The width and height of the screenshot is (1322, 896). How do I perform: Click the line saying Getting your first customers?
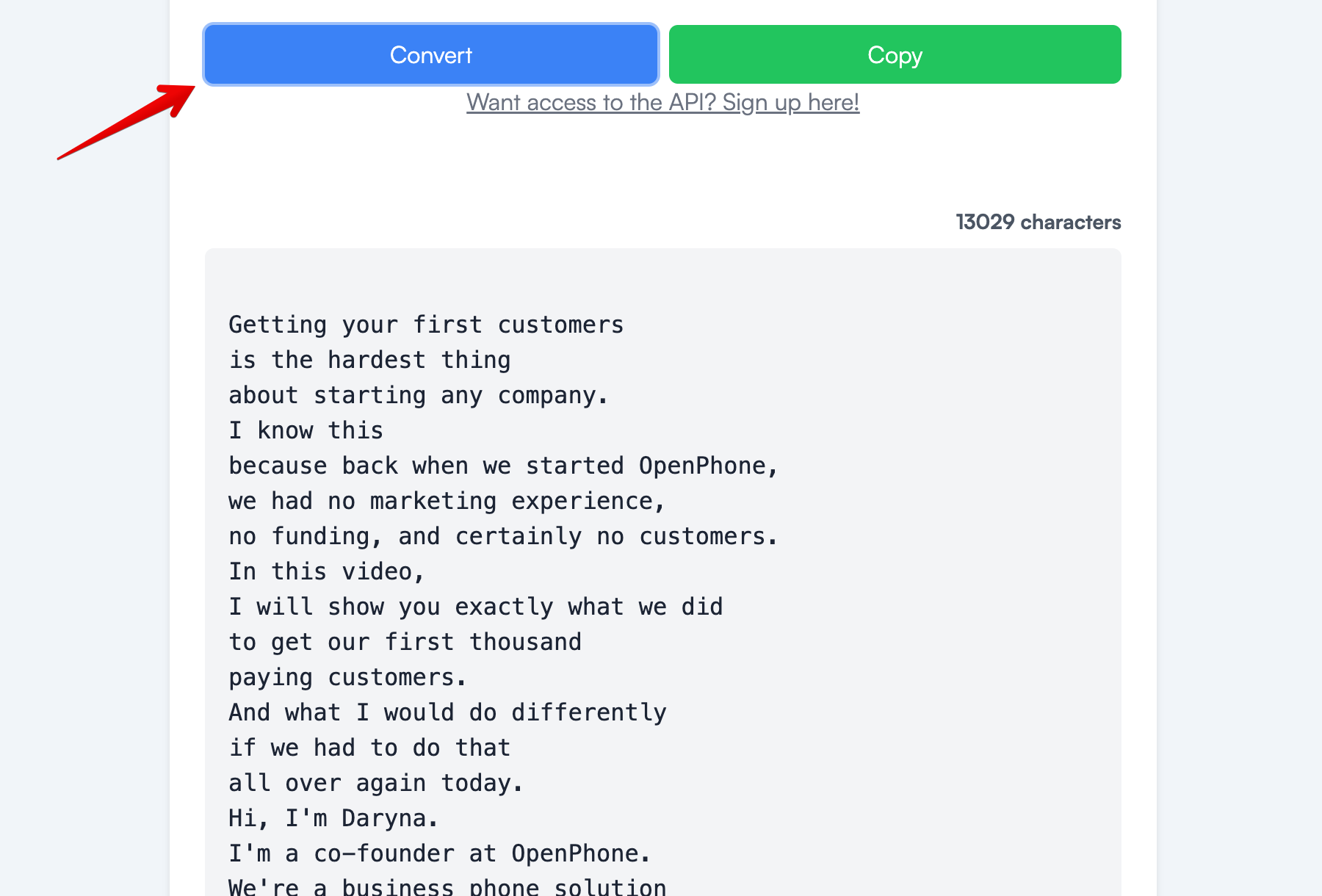coord(426,324)
